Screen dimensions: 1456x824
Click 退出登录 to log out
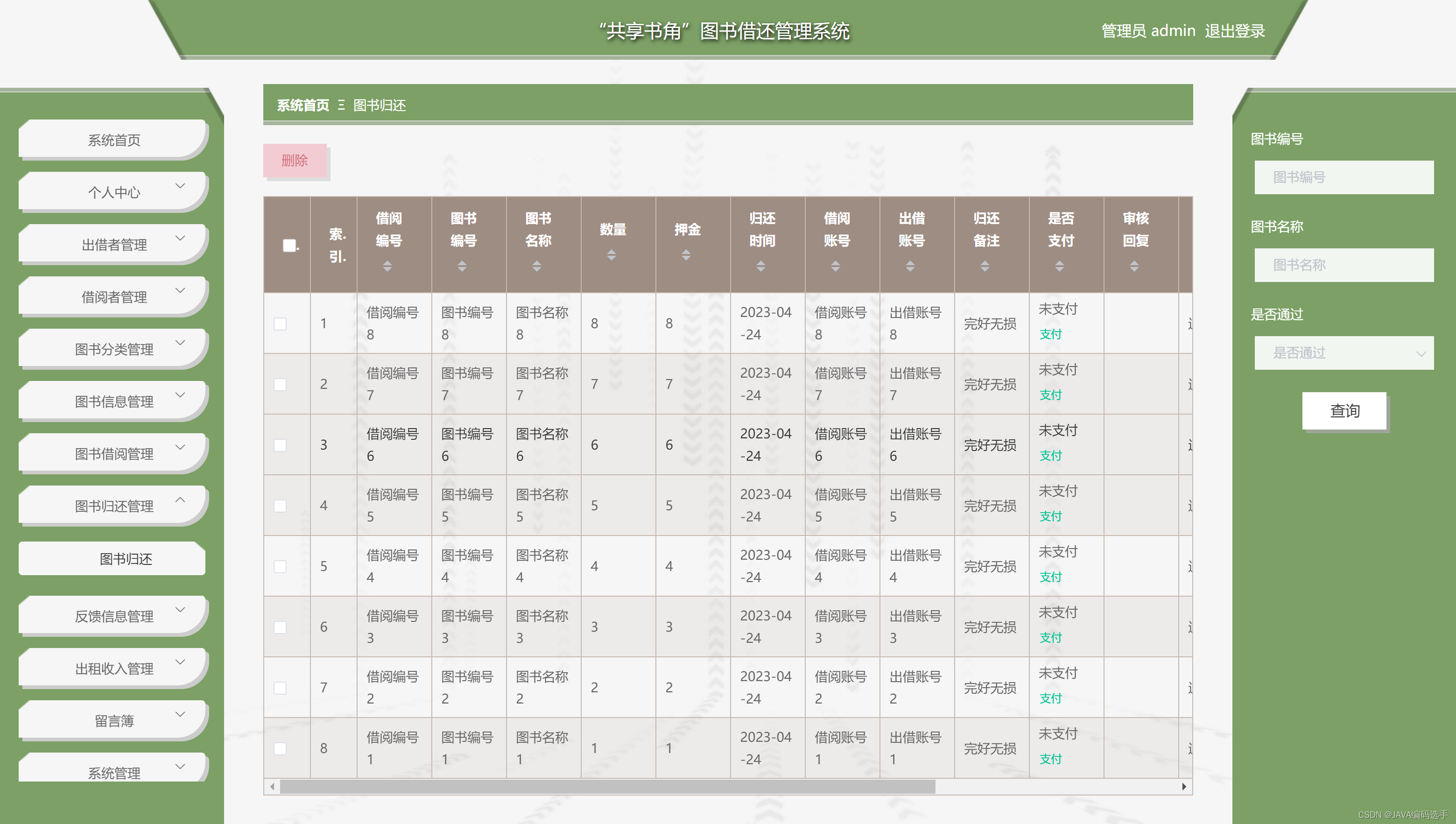[1234, 31]
